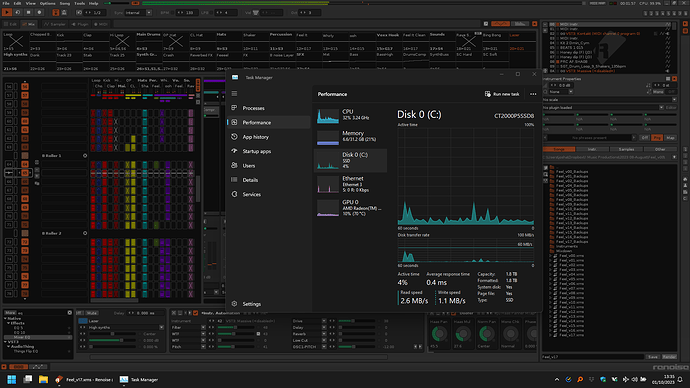
Task: Select the Performance tab in Task Manager
Action: pos(268,122)
